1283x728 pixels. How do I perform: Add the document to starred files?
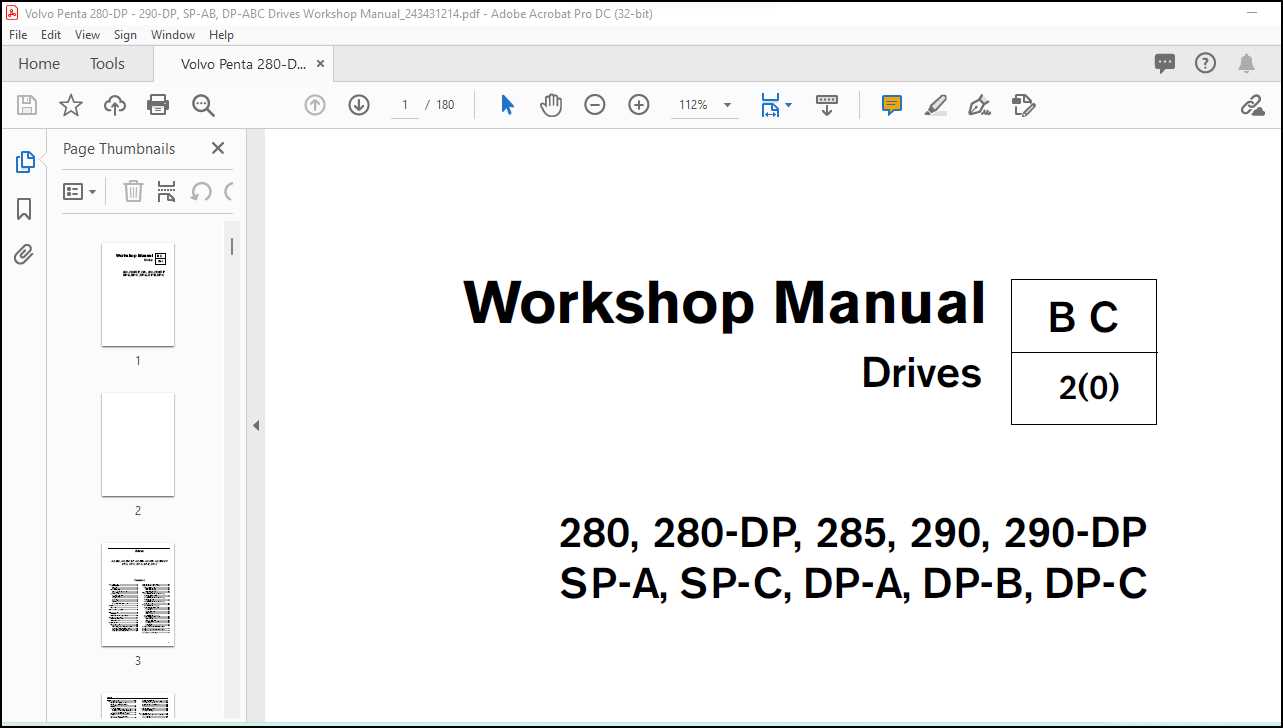(x=71, y=105)
